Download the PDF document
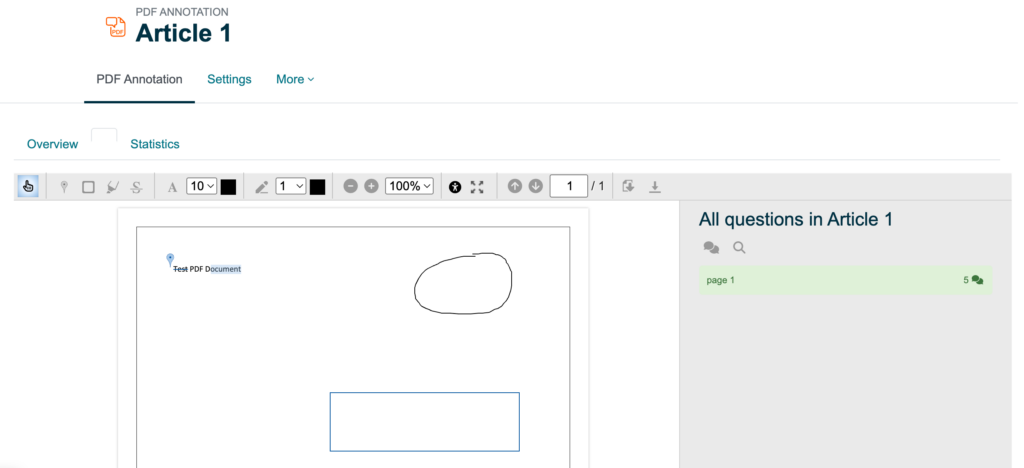1024x468 pixels. (655, 187)
